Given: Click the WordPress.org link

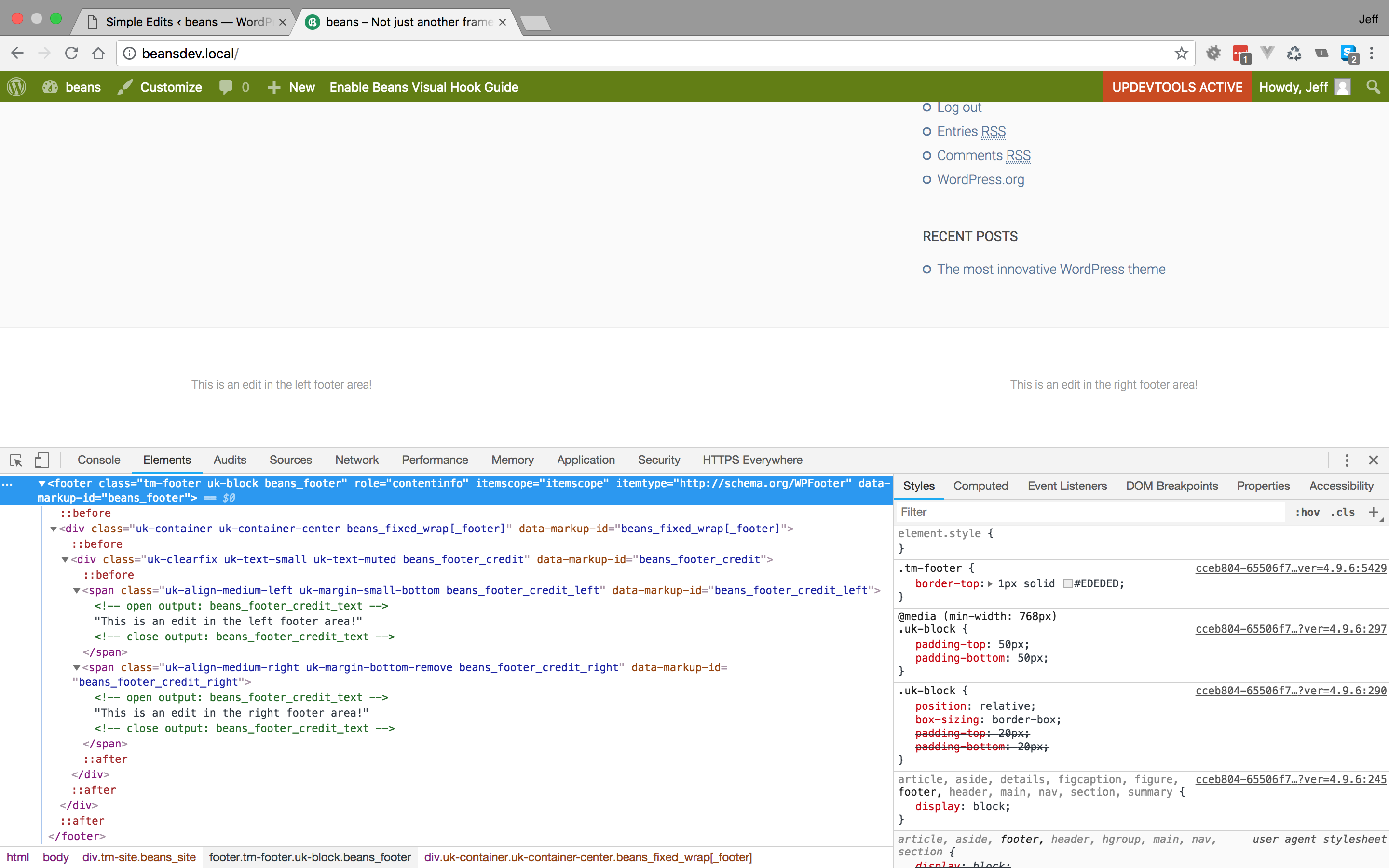Looking at the screenshot, I should [x=981, y=179].
